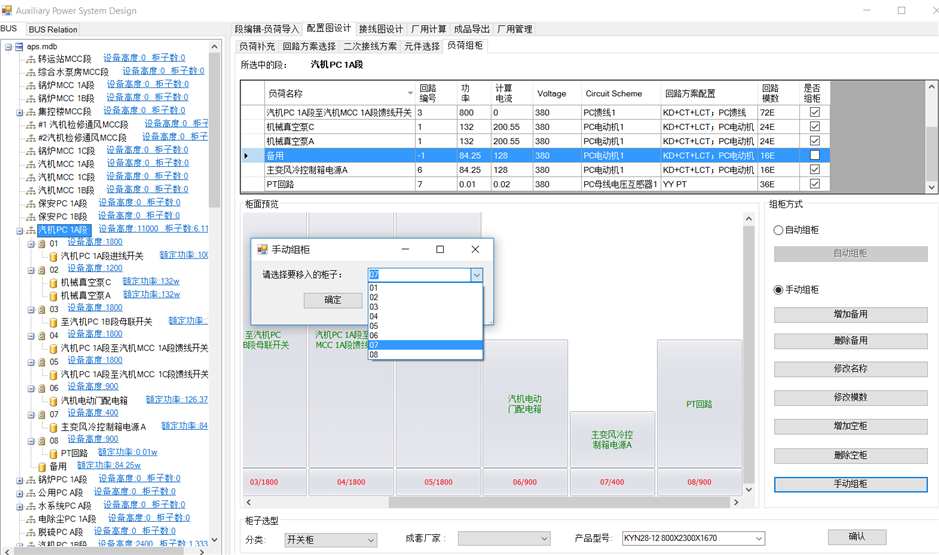Check the 是否组柜 box for 备用 row

(814, 156)
